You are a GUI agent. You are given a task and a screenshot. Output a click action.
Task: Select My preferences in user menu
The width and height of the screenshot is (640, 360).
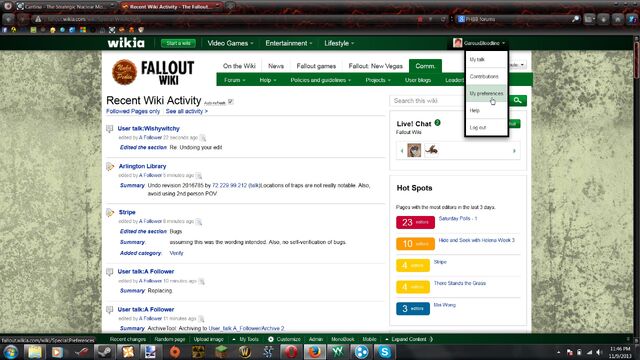click(486, 93)
